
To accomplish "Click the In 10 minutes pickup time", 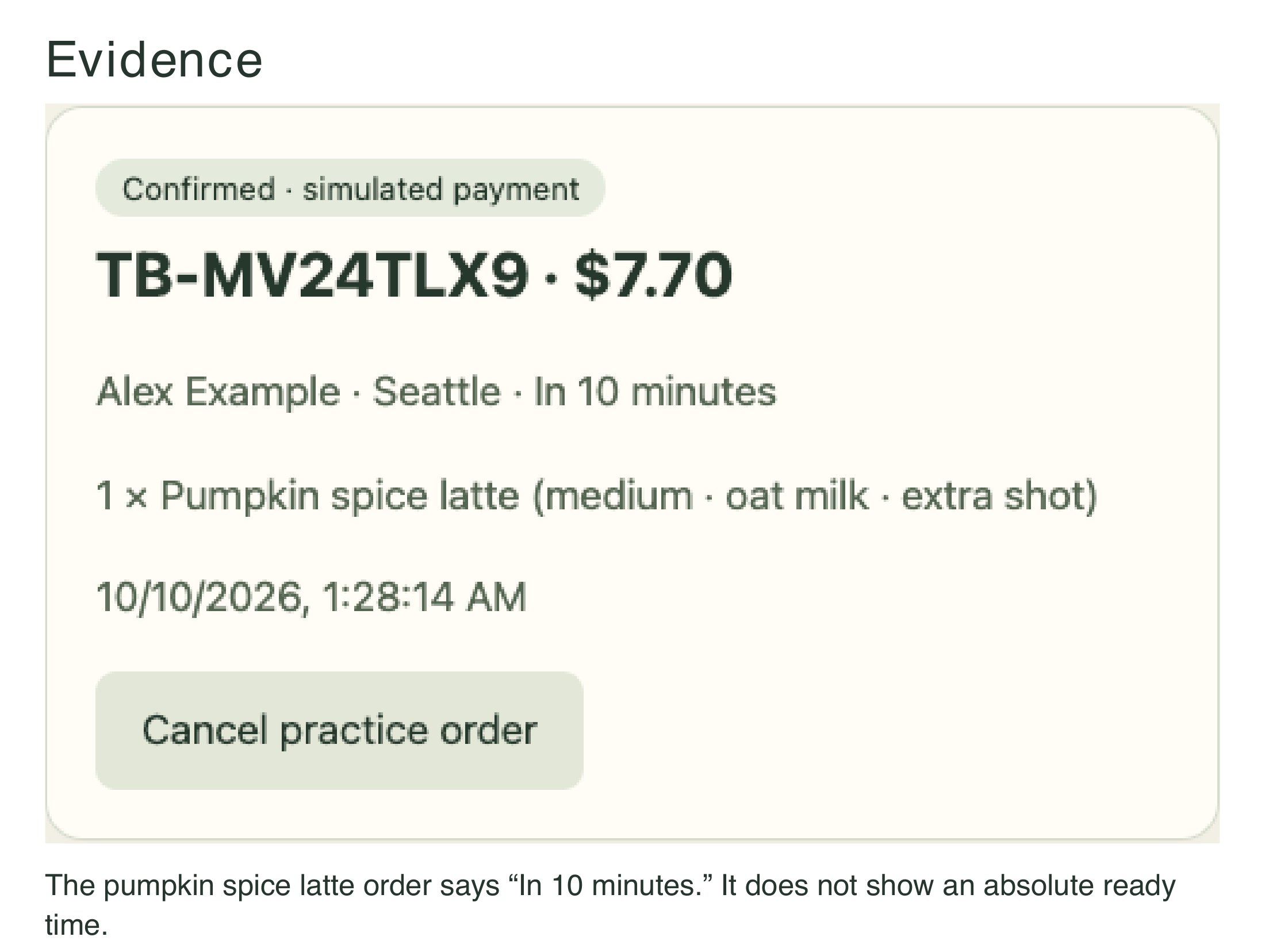I will 655,392.
